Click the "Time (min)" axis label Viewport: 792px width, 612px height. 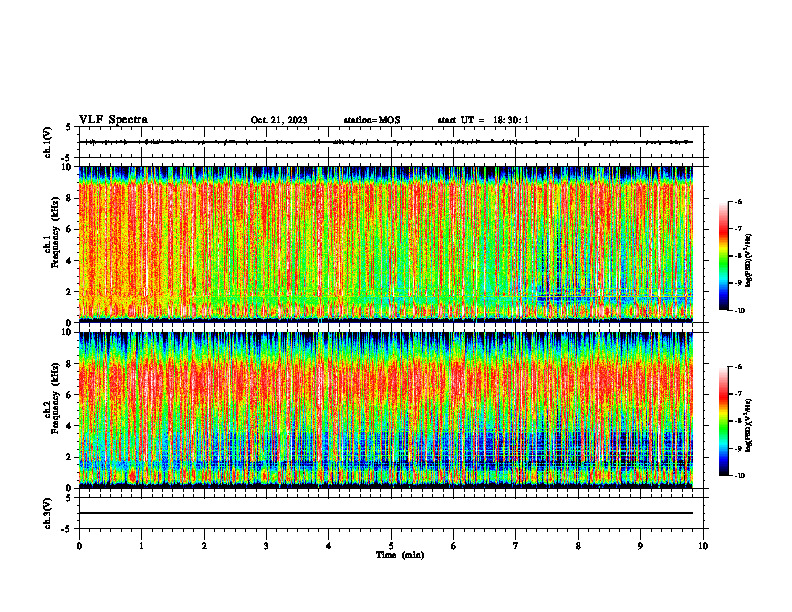click(x=400, y=555)
